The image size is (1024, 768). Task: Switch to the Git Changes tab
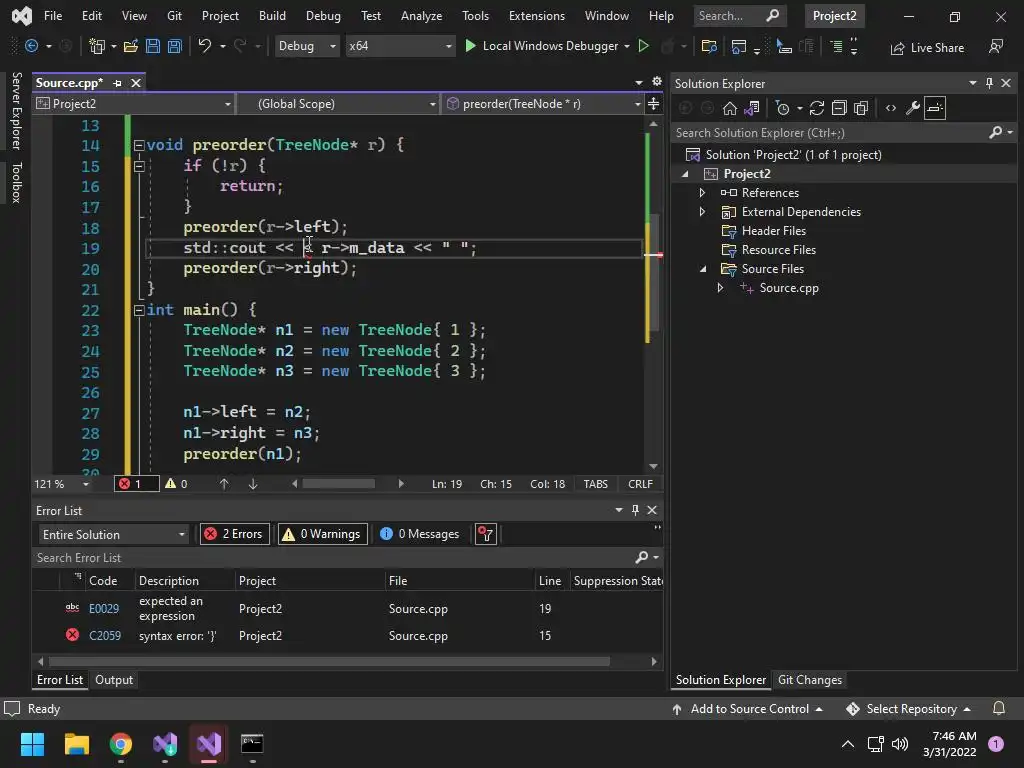(810, 680)
